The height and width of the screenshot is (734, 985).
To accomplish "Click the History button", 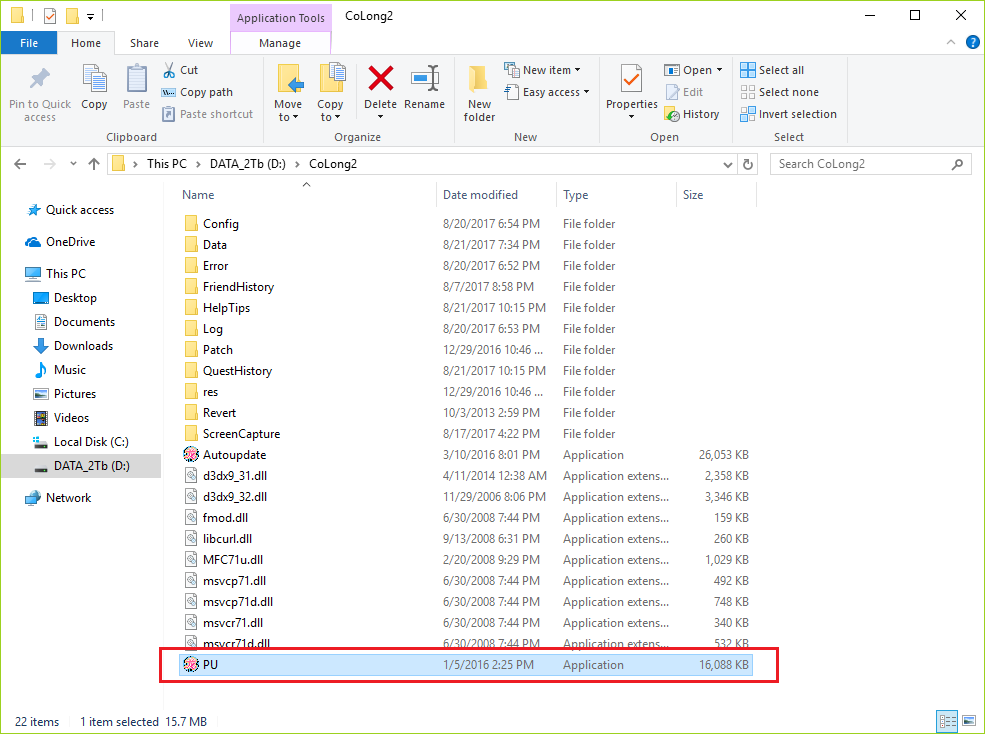I will [x=692, y=114].
